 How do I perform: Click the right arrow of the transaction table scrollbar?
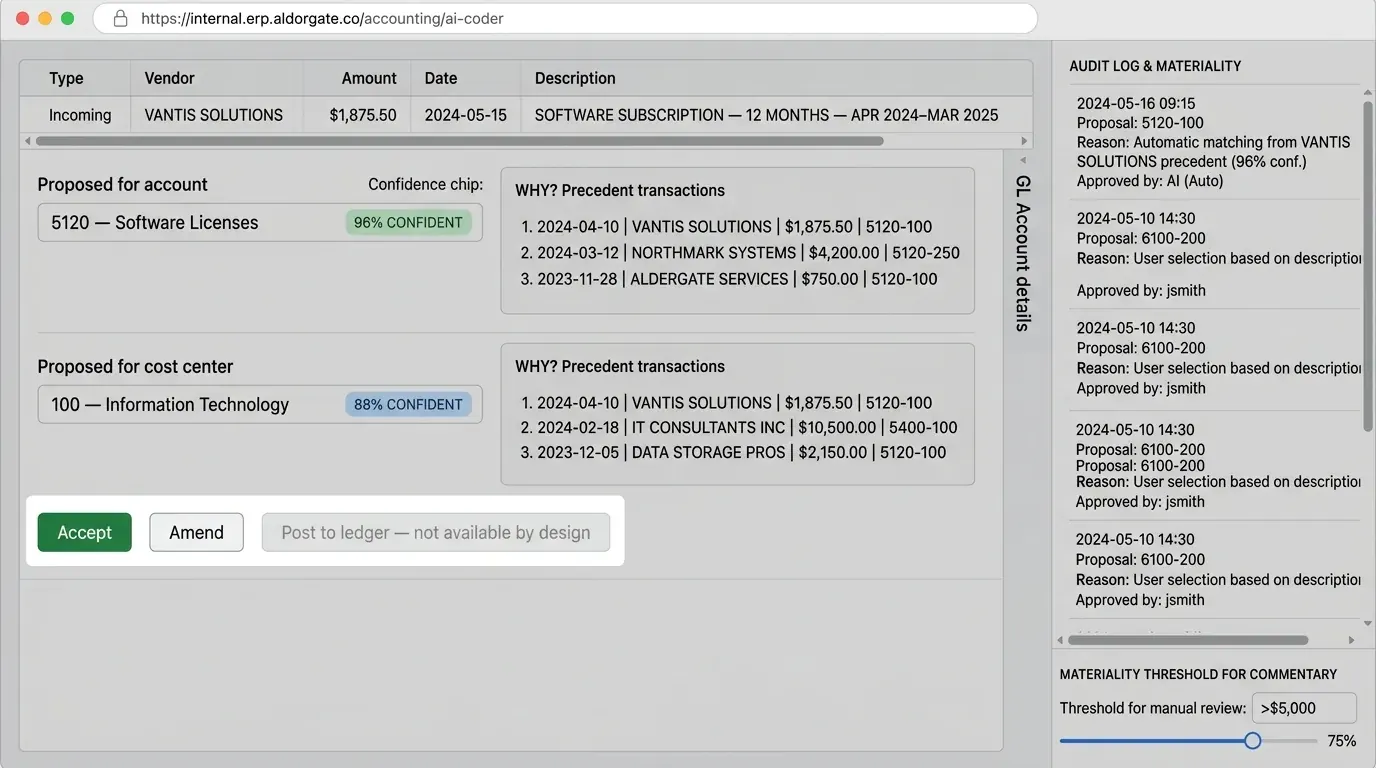(x=1024, y=141)
